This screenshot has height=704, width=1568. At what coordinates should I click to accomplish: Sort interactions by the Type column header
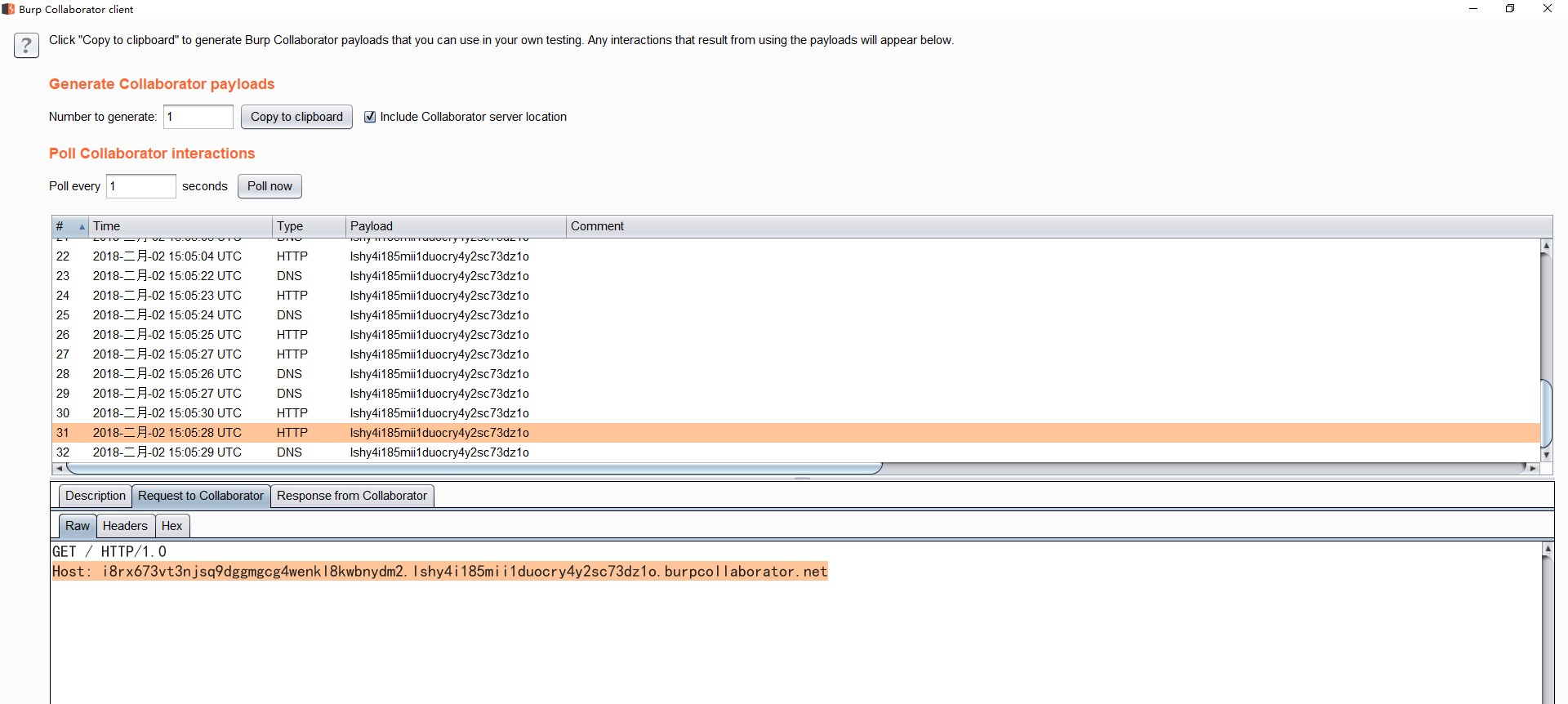pos(309,226)
